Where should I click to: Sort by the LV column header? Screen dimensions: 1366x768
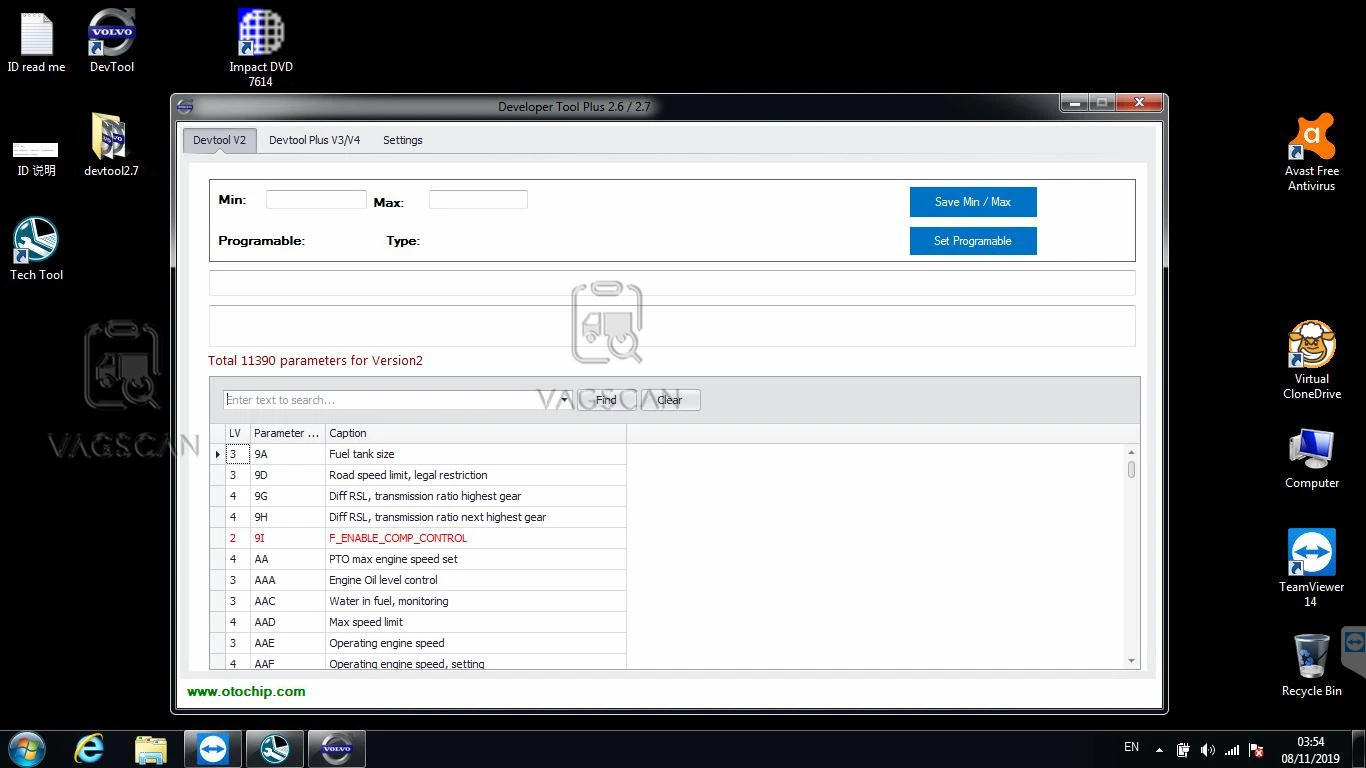click(x=237, y=433)
